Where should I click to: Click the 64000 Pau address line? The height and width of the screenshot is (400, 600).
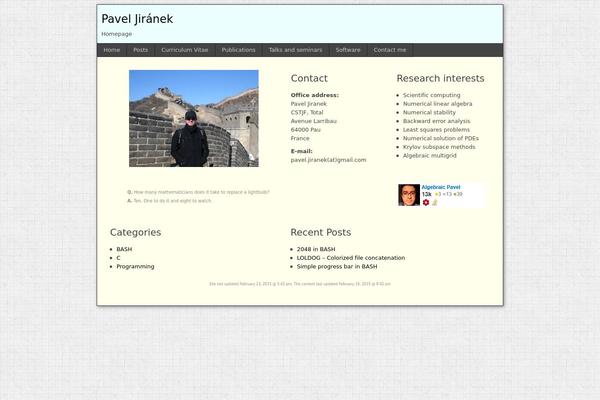coord(306,130)
